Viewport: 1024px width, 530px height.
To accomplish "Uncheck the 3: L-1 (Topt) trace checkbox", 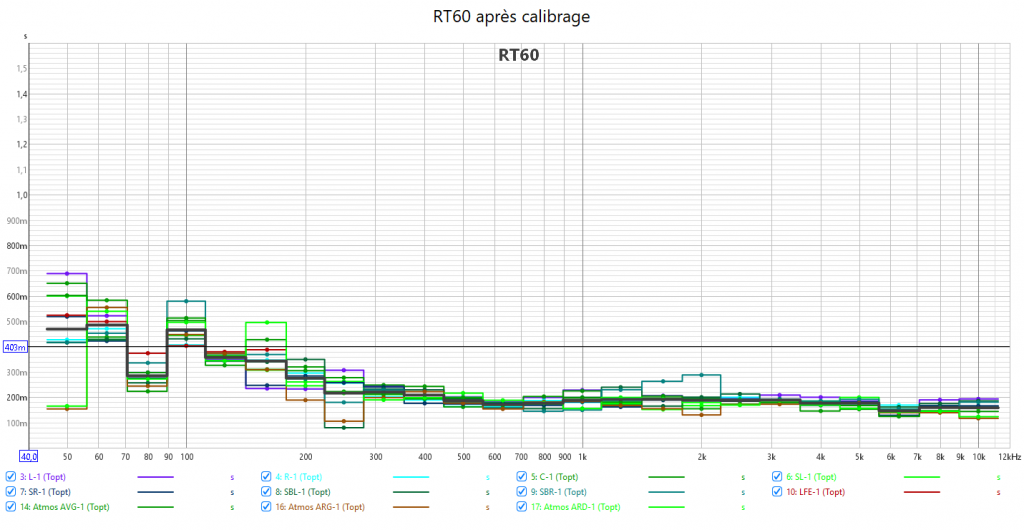I will pyautogui.click(x=11, y=477).
